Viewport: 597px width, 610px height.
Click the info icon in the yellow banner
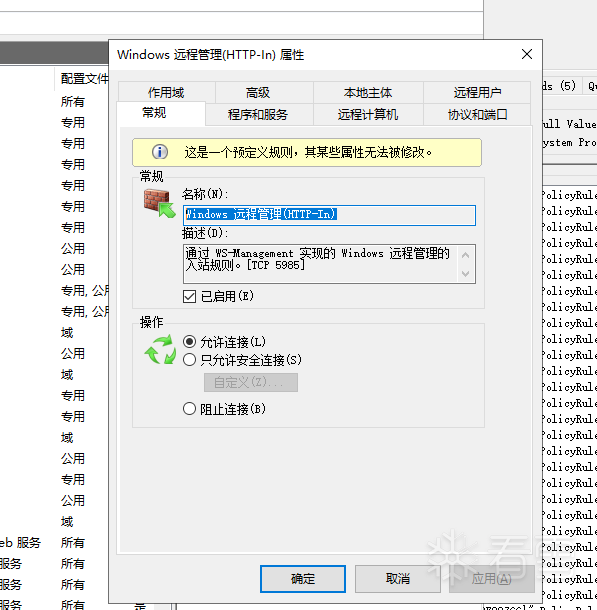160,152
